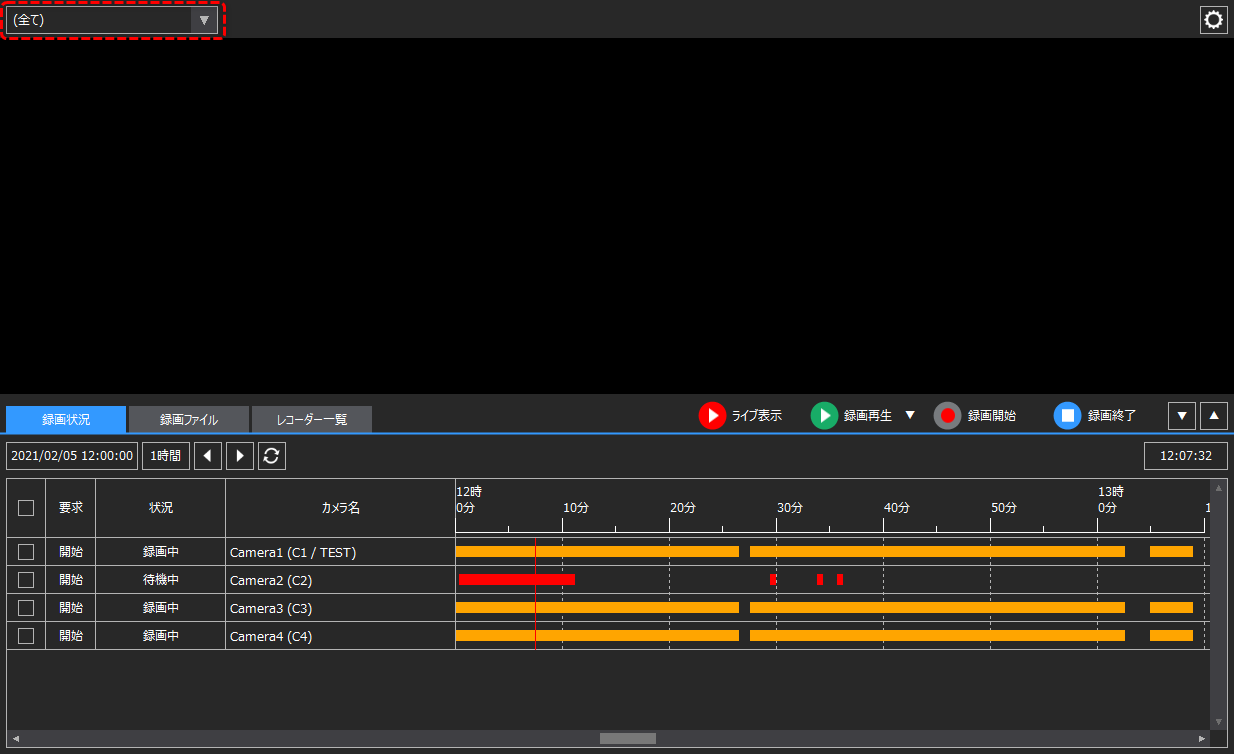Collapse the bottom panel with the down arrow
The height and width of the screenshot is (754, 1234).
coord(1181,415)
